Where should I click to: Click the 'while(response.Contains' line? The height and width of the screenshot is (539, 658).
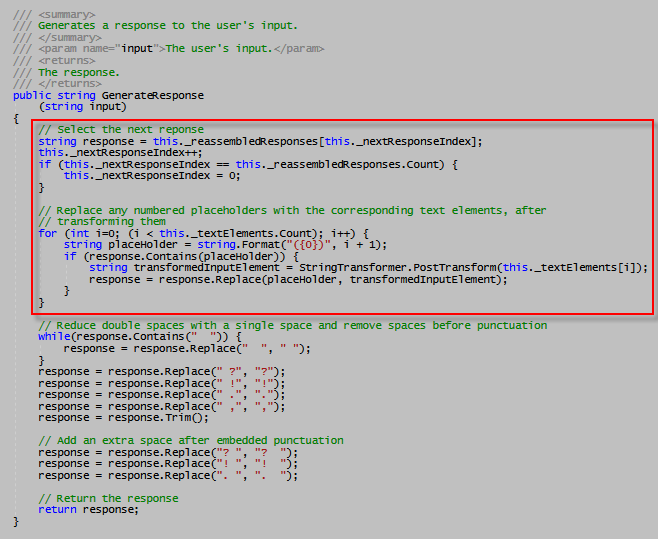click(x=140, y=337)
